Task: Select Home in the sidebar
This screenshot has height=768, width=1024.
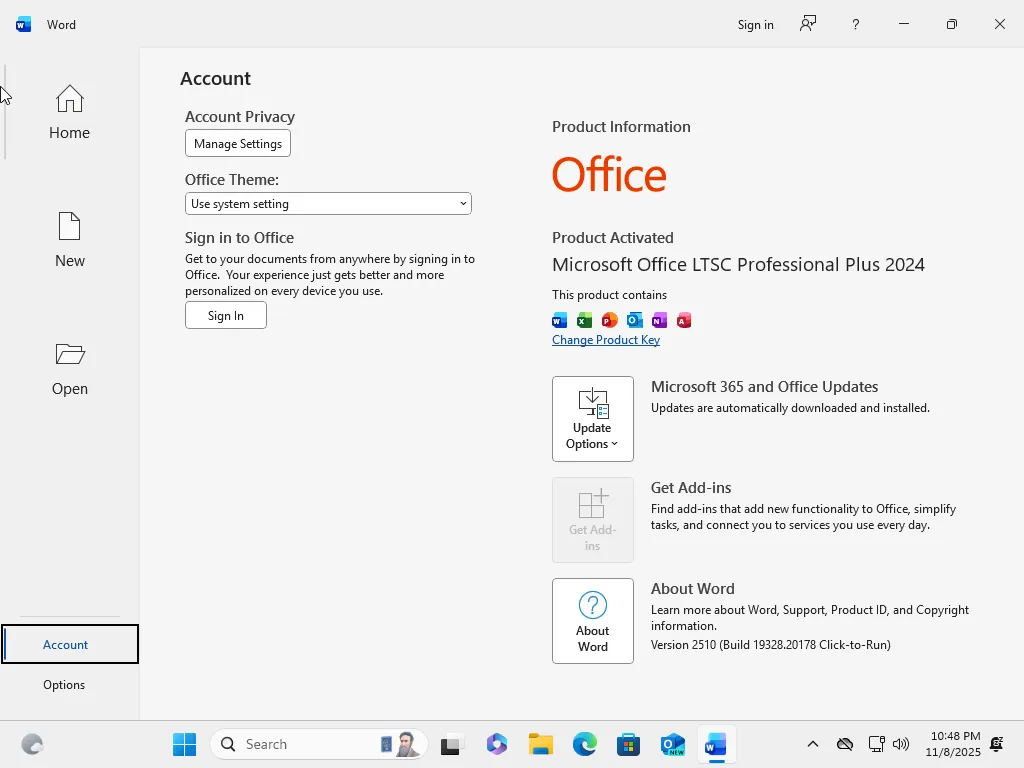Action: tap(69, 112)
